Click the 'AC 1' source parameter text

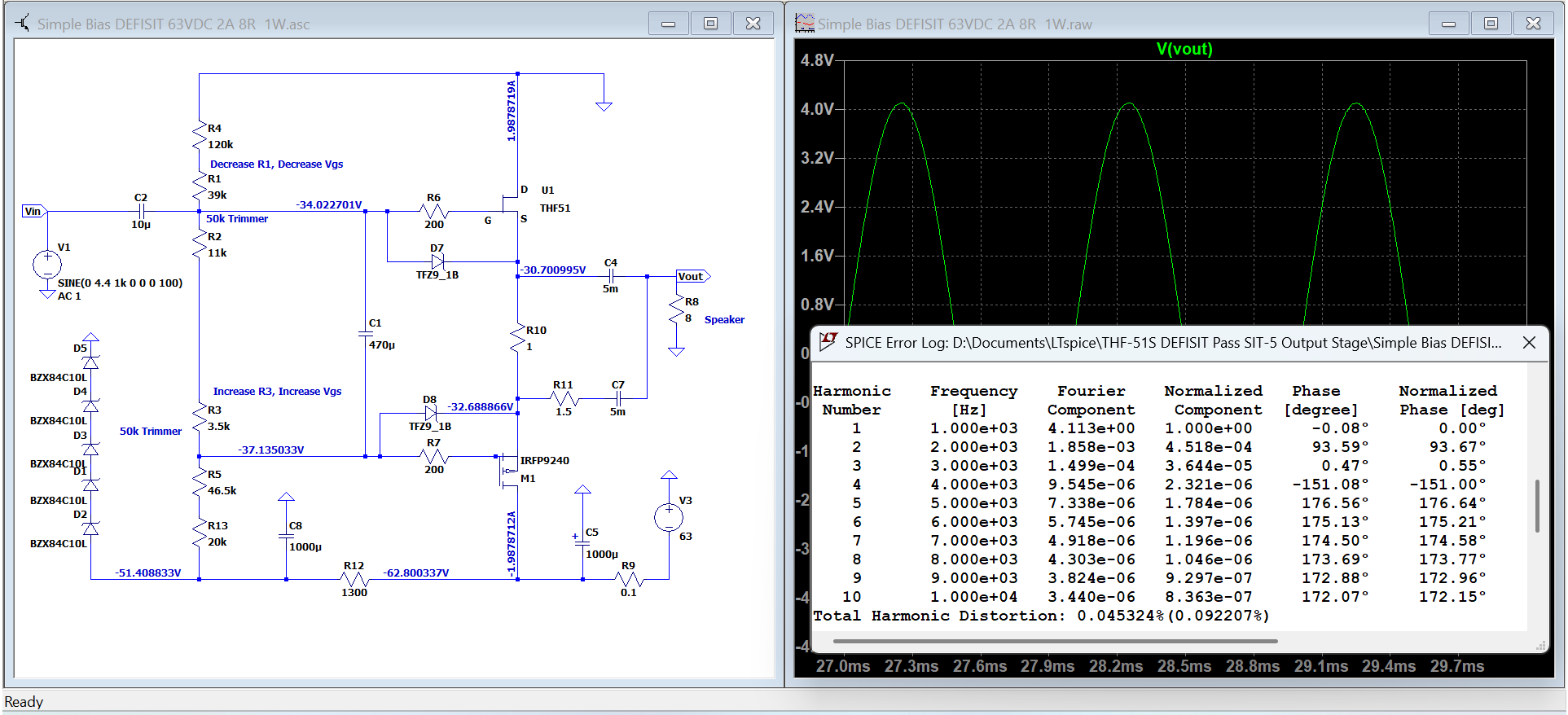tap(69, 296)
